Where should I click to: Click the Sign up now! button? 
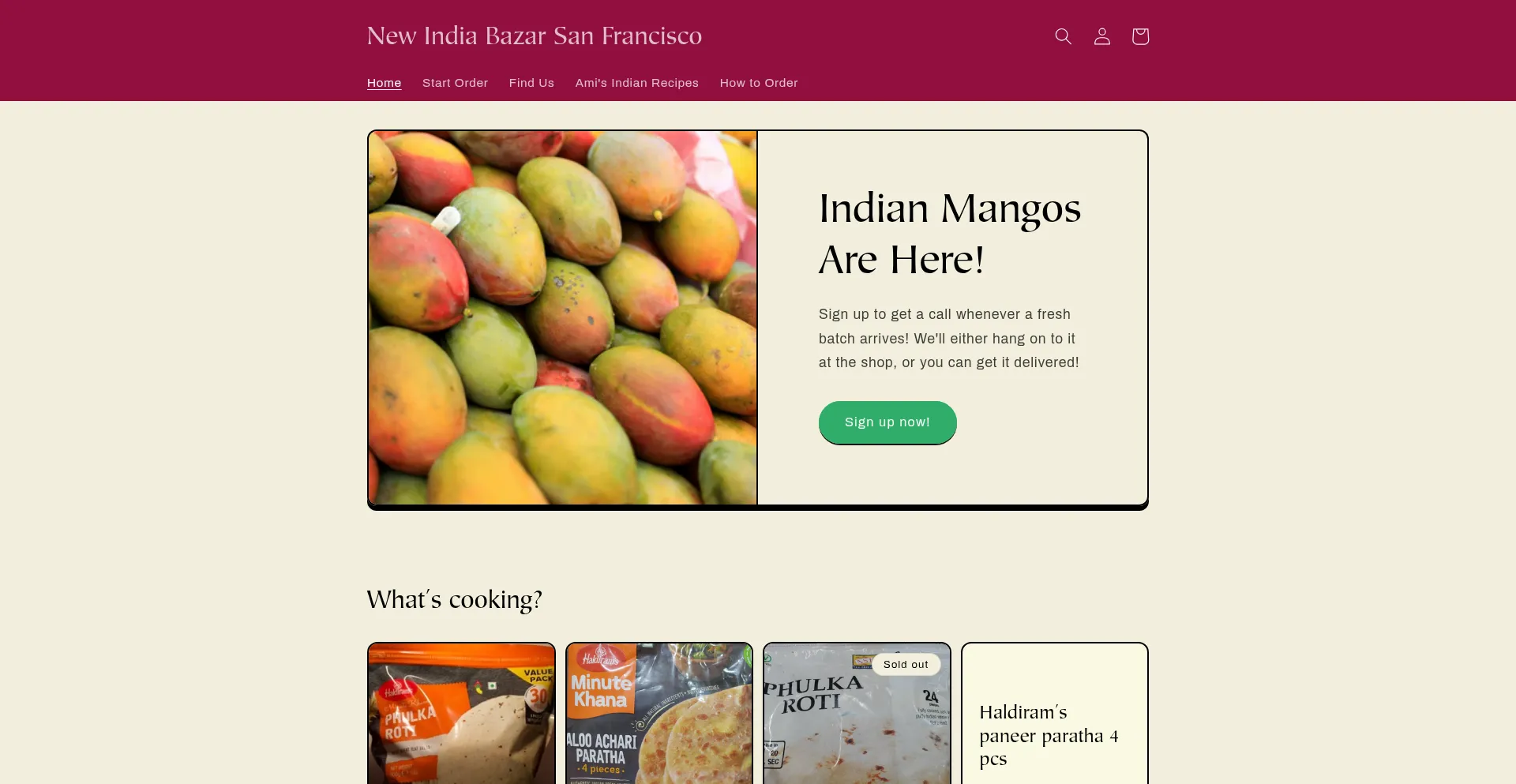pos(887,422)
